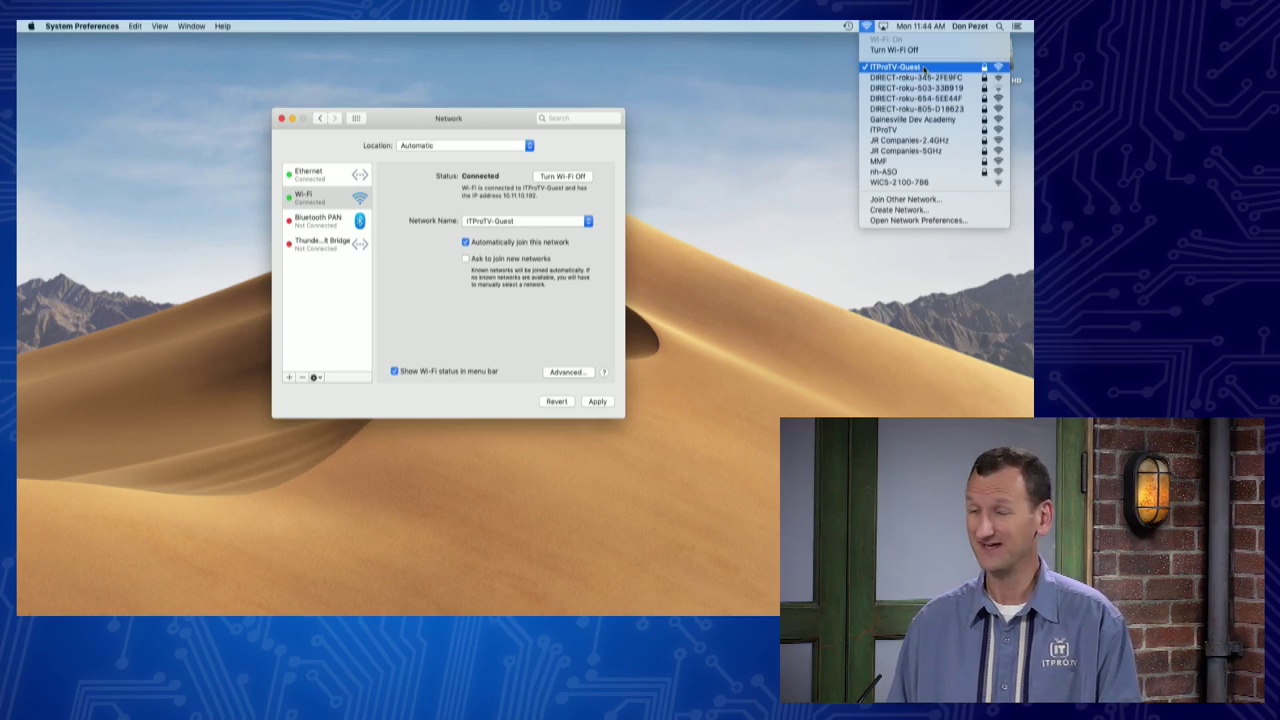
Task: Click the AirPlay display menu bar icon
Action: pyautogui.click(x=883, y=26)
